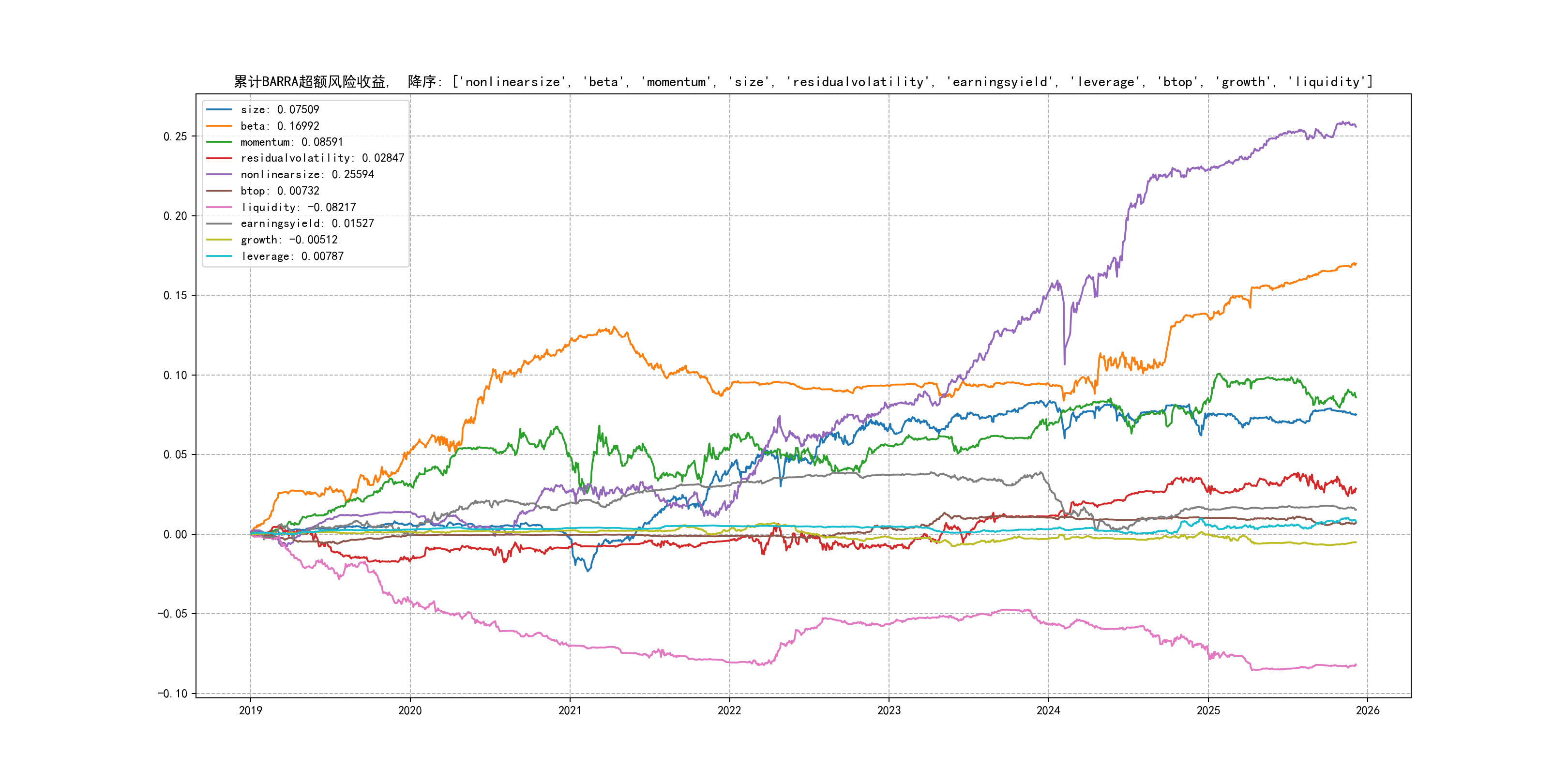Click the chart title text
This screenshot has width=1568, height=784.
(x=802, y=82)
